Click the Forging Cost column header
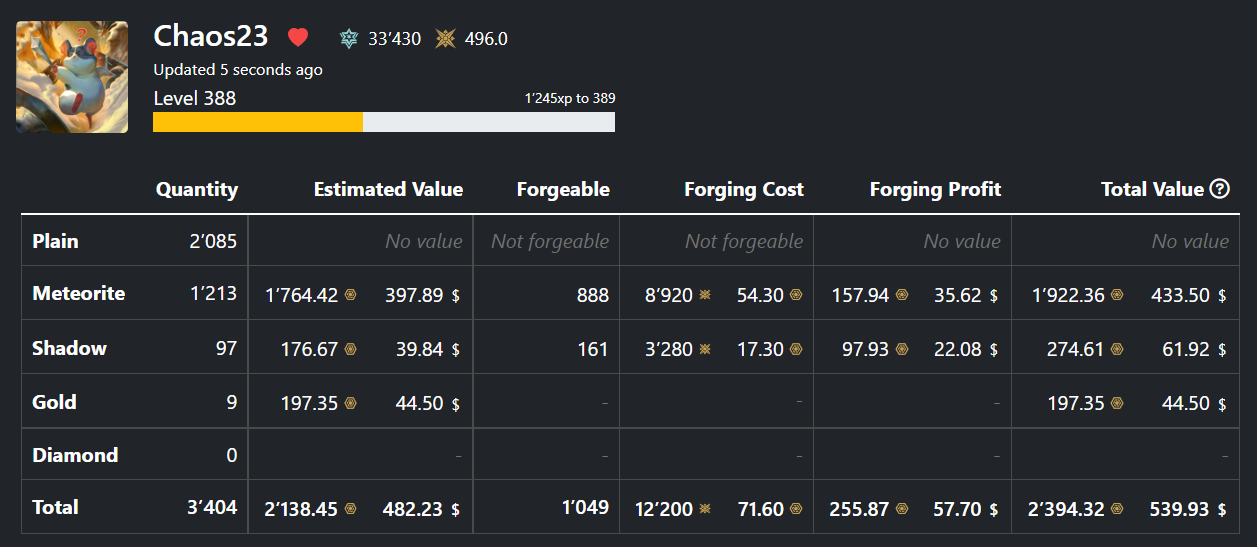 point(744,189)
